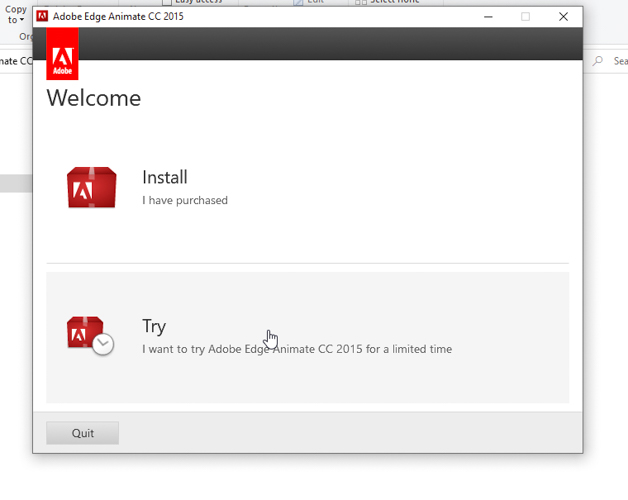The width and height of the screenshot is (628, 500).
Task: Select the Install heading option
Action: [164, 177]
